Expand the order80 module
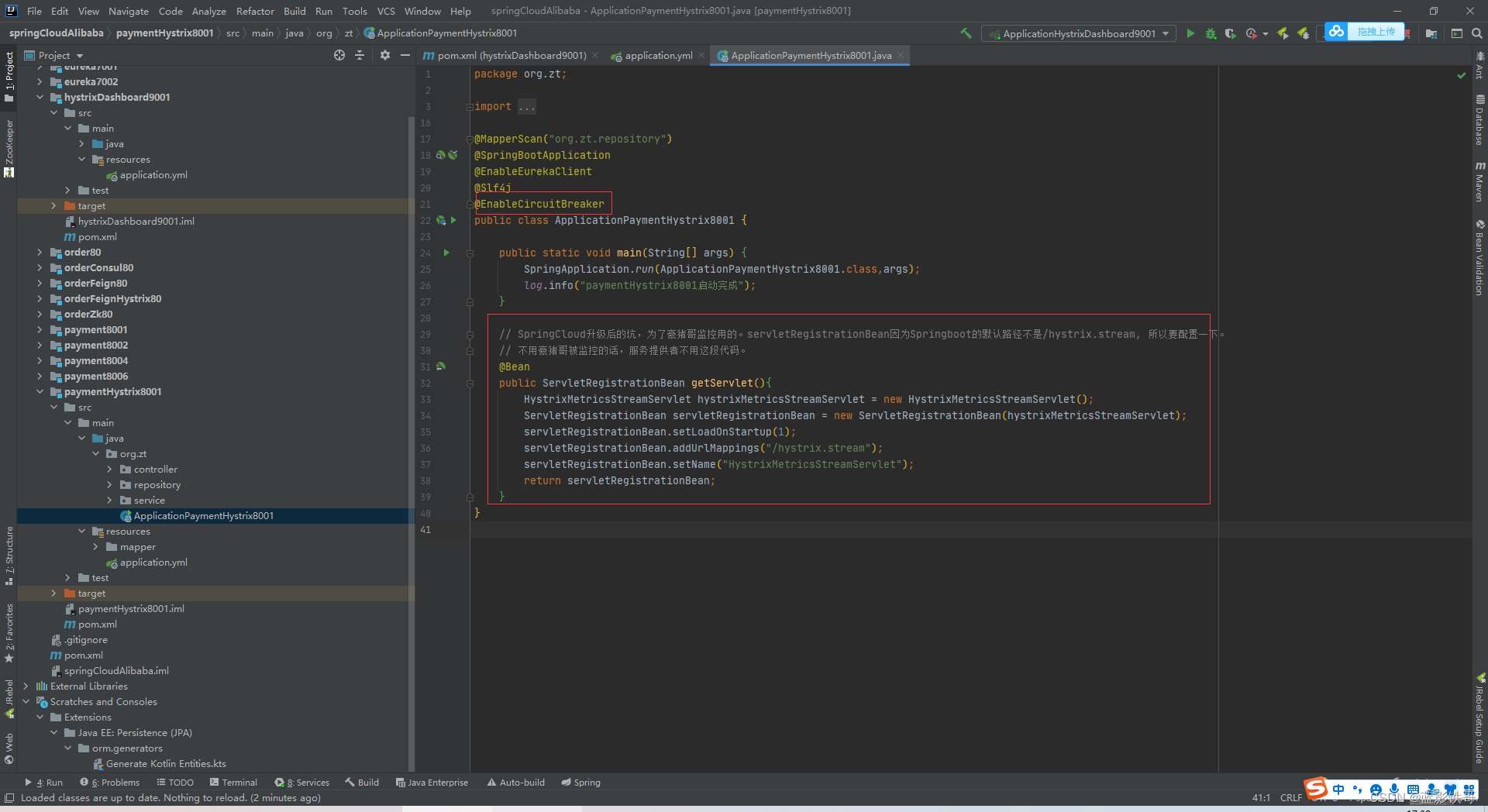The image size is (1488, 812). [40, 252]
